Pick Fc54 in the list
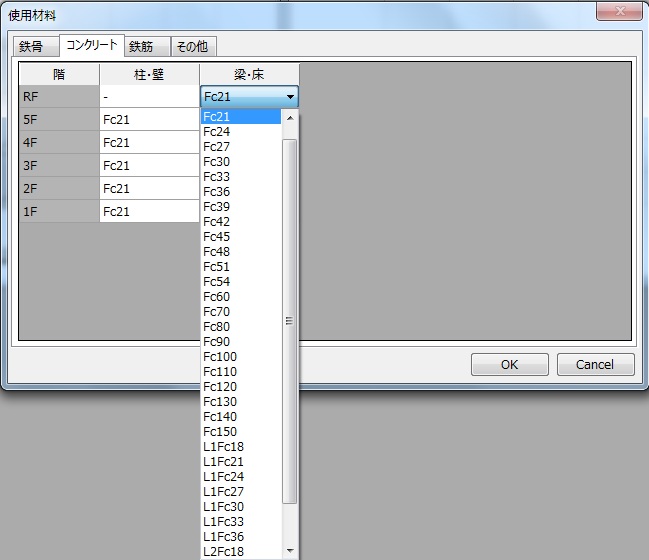The width and height of the screenshot is (649, 560). coord(241,281)
